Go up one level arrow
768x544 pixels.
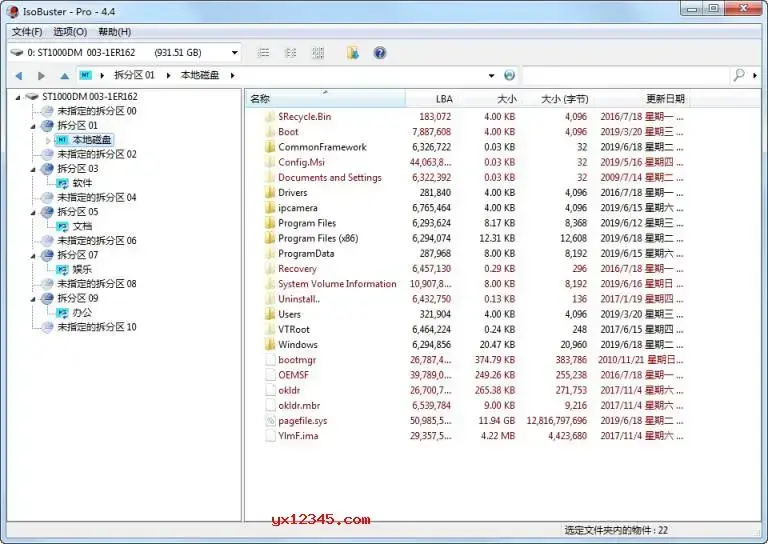coord(64,75)
